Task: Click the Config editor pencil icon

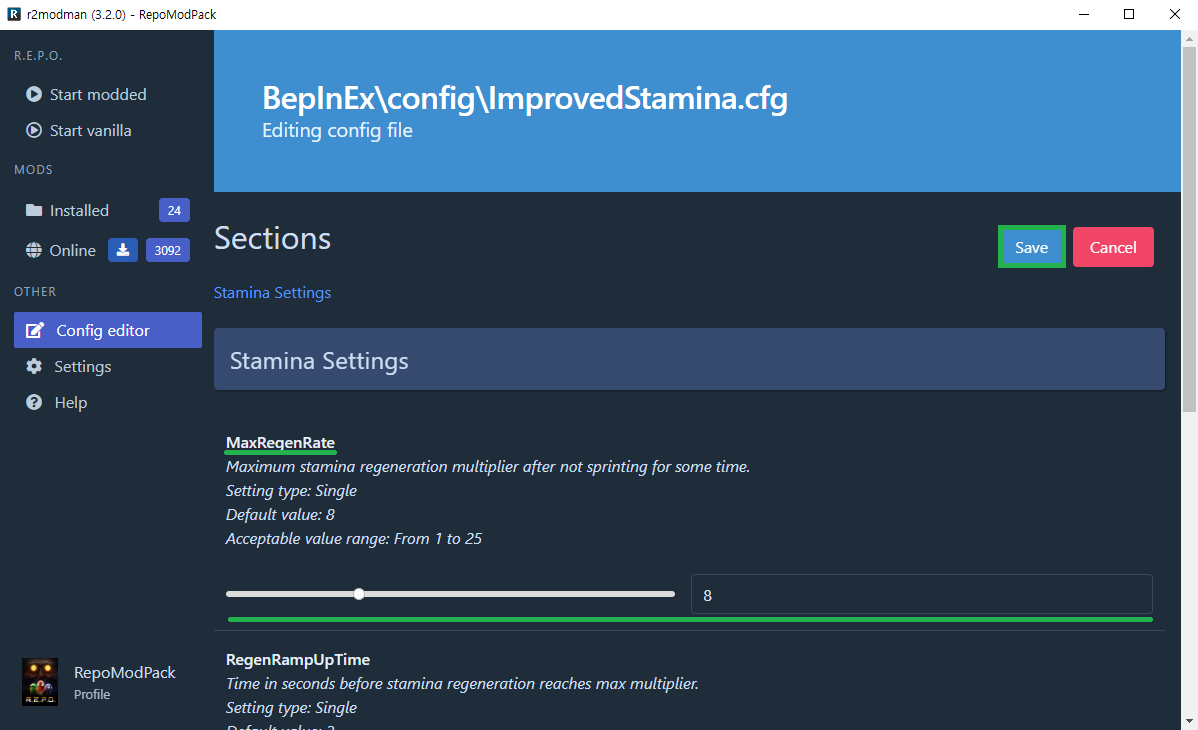Action: tap(34, 330)
